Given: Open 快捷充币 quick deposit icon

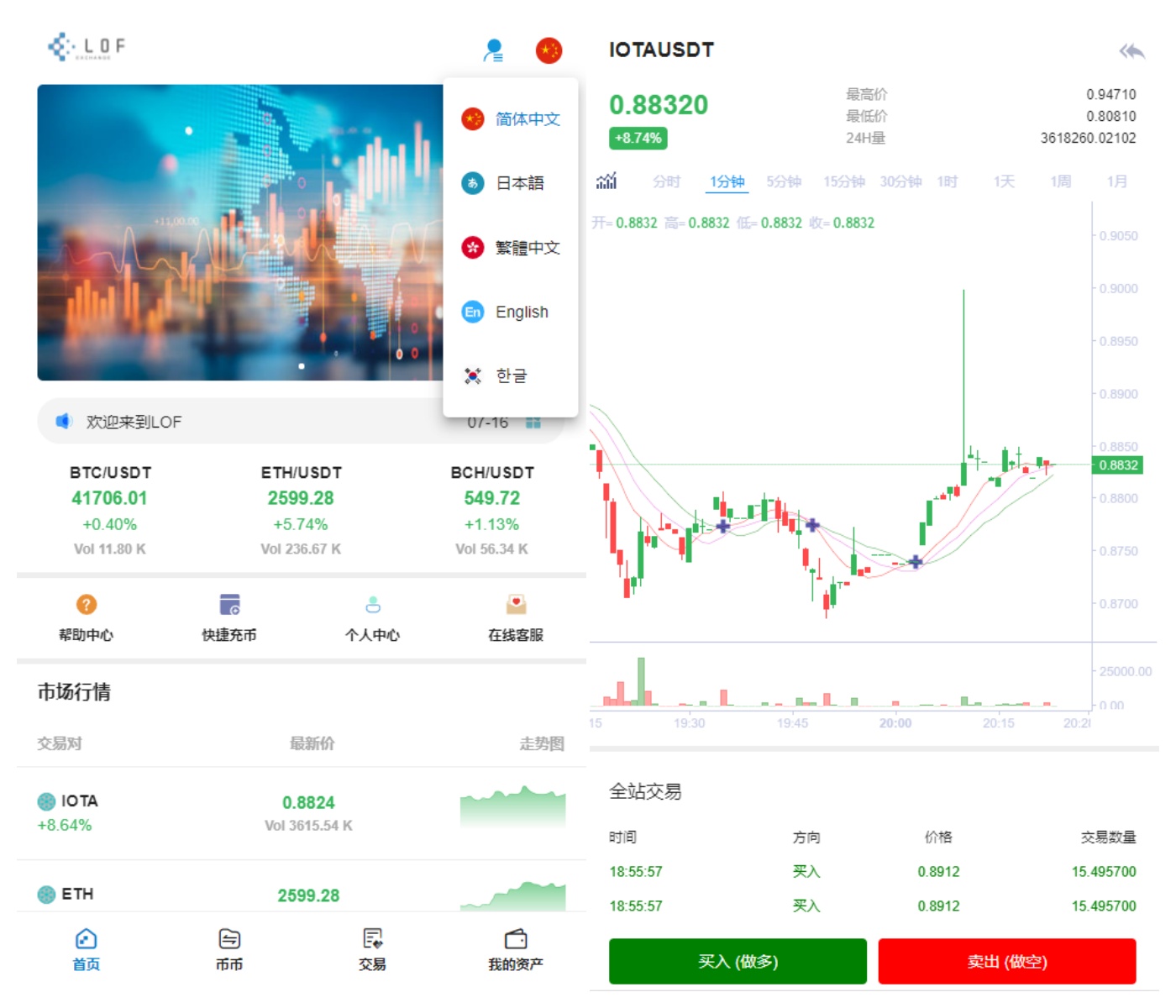Looking at the screenshot, I should coord(229,605).
